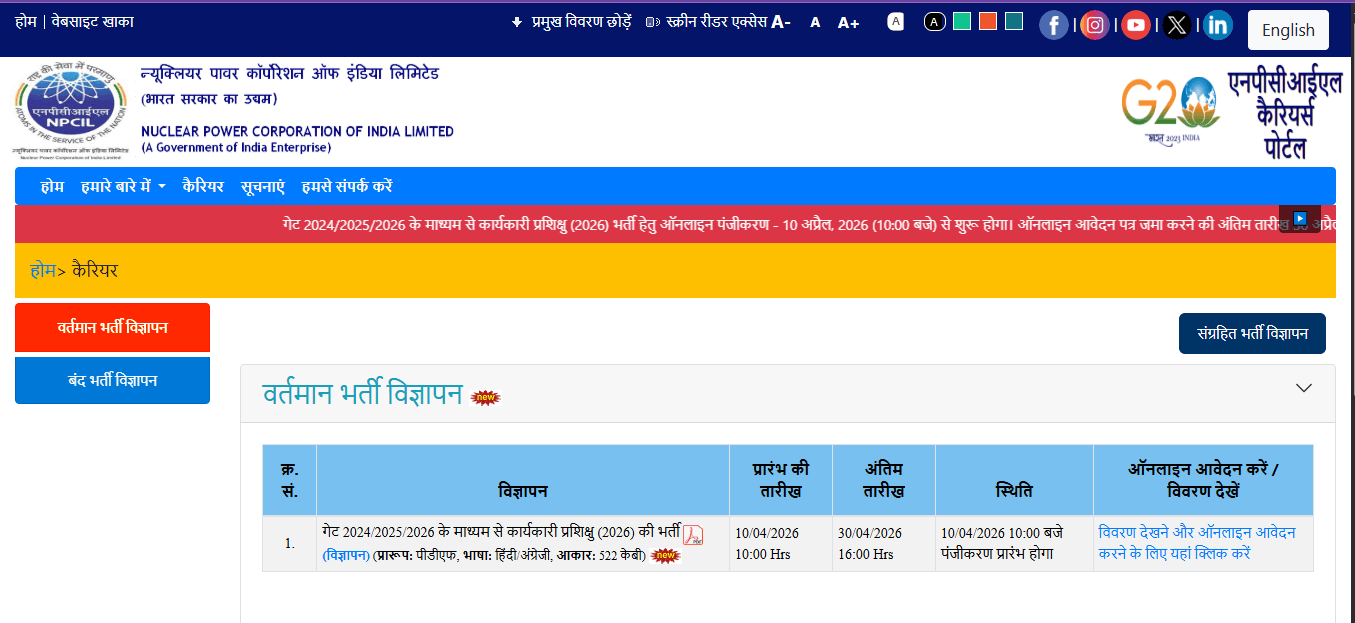This screenshot has height=623, width=1355.
Task: Enable the circle-A standard contrast mode
Action: tap(934, 21)
